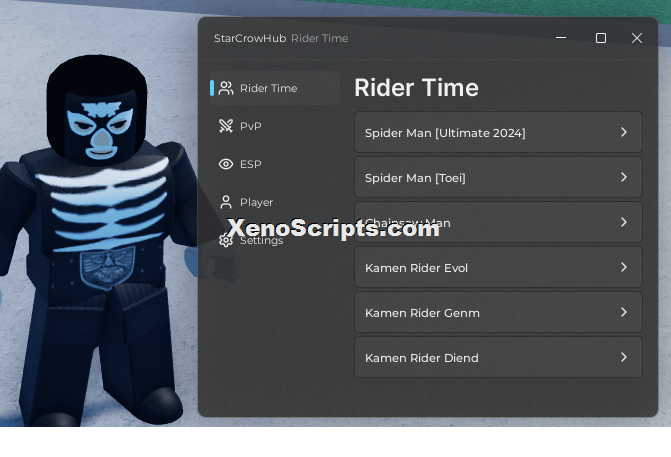Maximize the StarCrowHub window
The width and height of the screenshot is (671, 457).
601,38
